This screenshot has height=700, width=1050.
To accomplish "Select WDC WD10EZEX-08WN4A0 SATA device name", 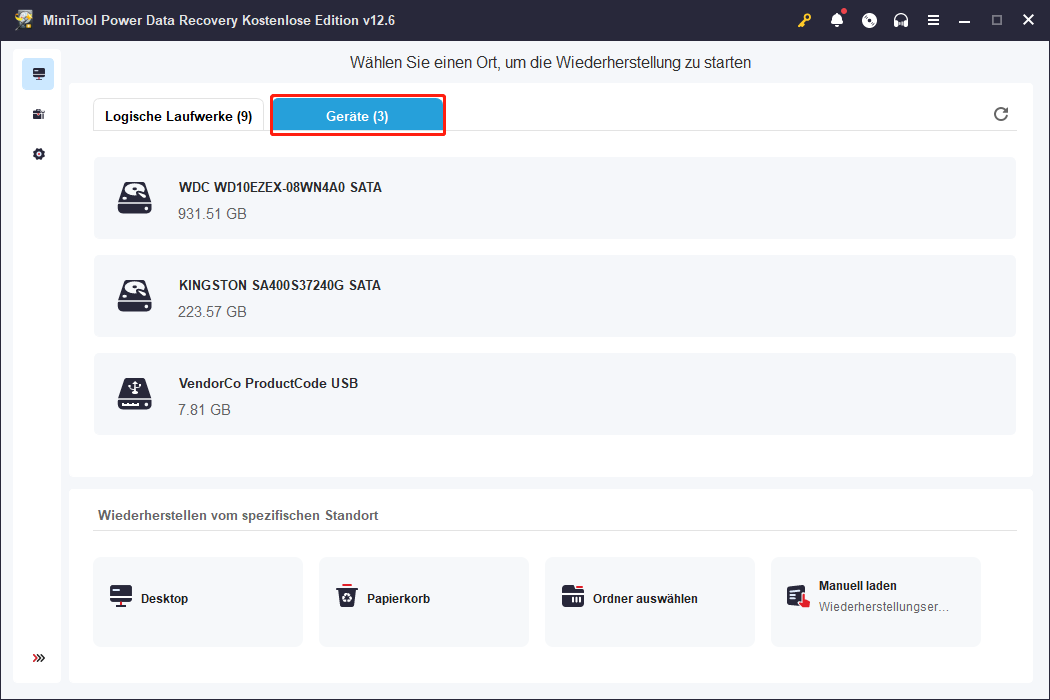I will pyautogui.click(x=280, y=188).
